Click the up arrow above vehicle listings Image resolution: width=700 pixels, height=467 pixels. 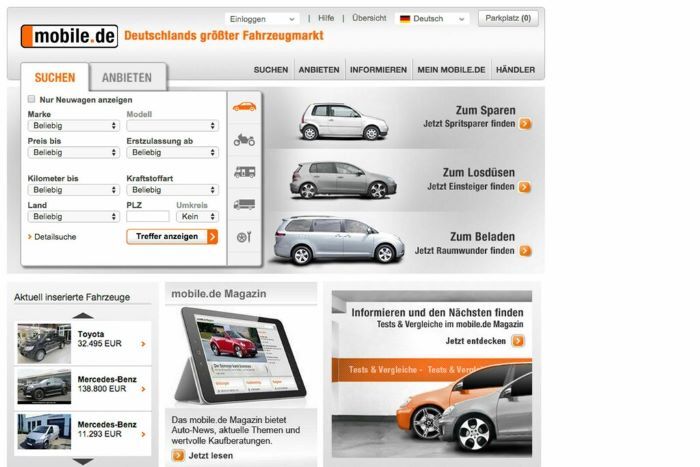[83, 316]
